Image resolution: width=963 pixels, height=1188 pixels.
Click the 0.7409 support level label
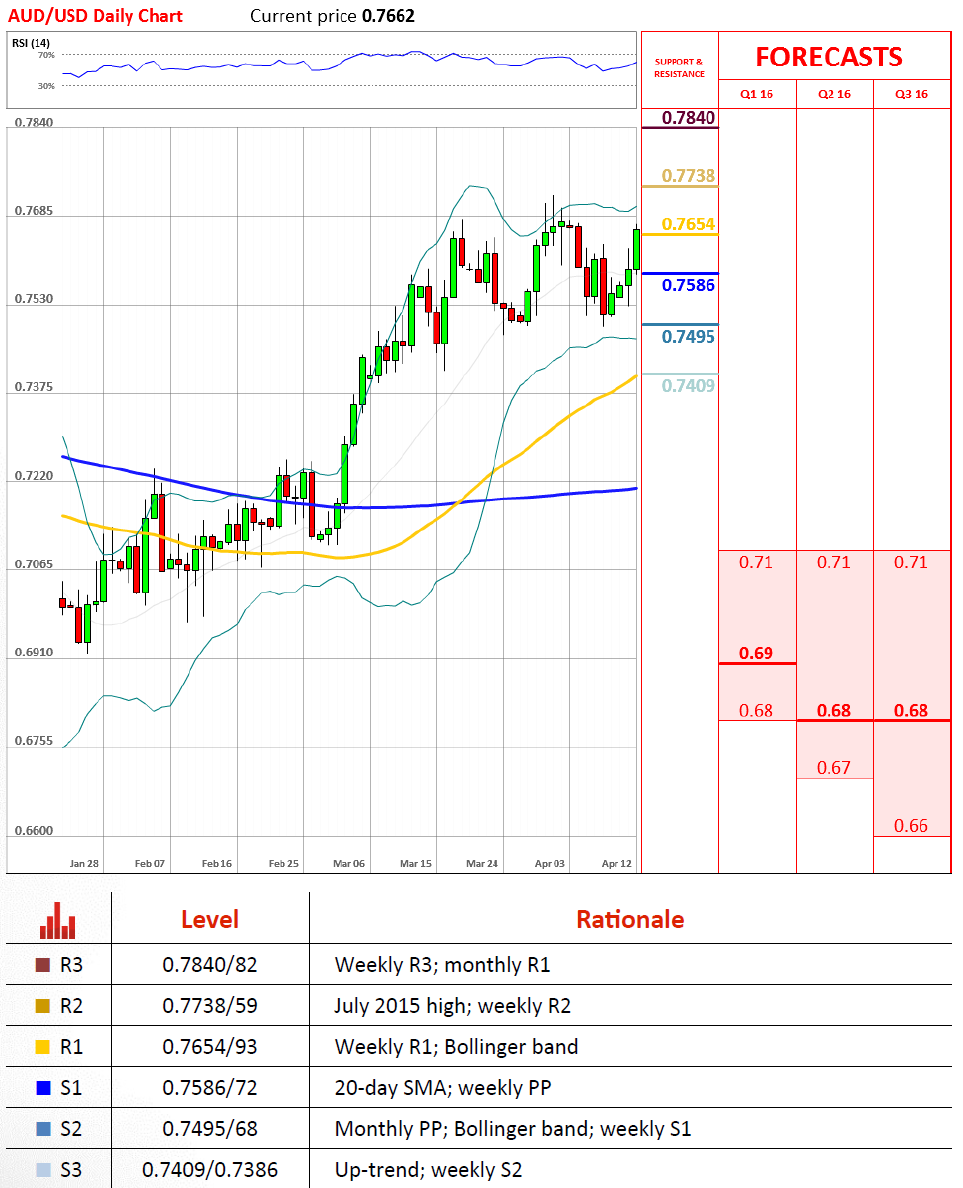(688, 386)
